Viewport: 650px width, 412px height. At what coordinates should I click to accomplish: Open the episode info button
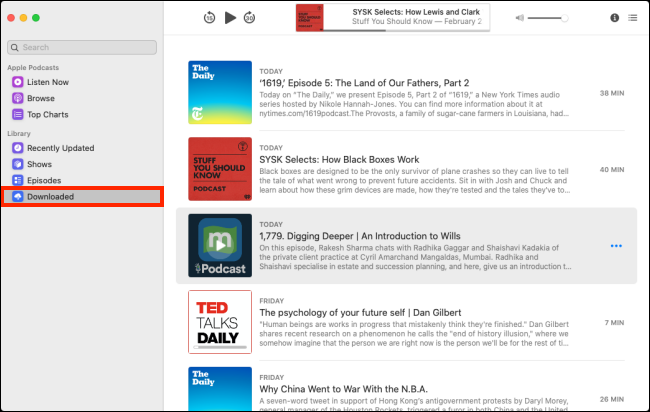point(614,18)
